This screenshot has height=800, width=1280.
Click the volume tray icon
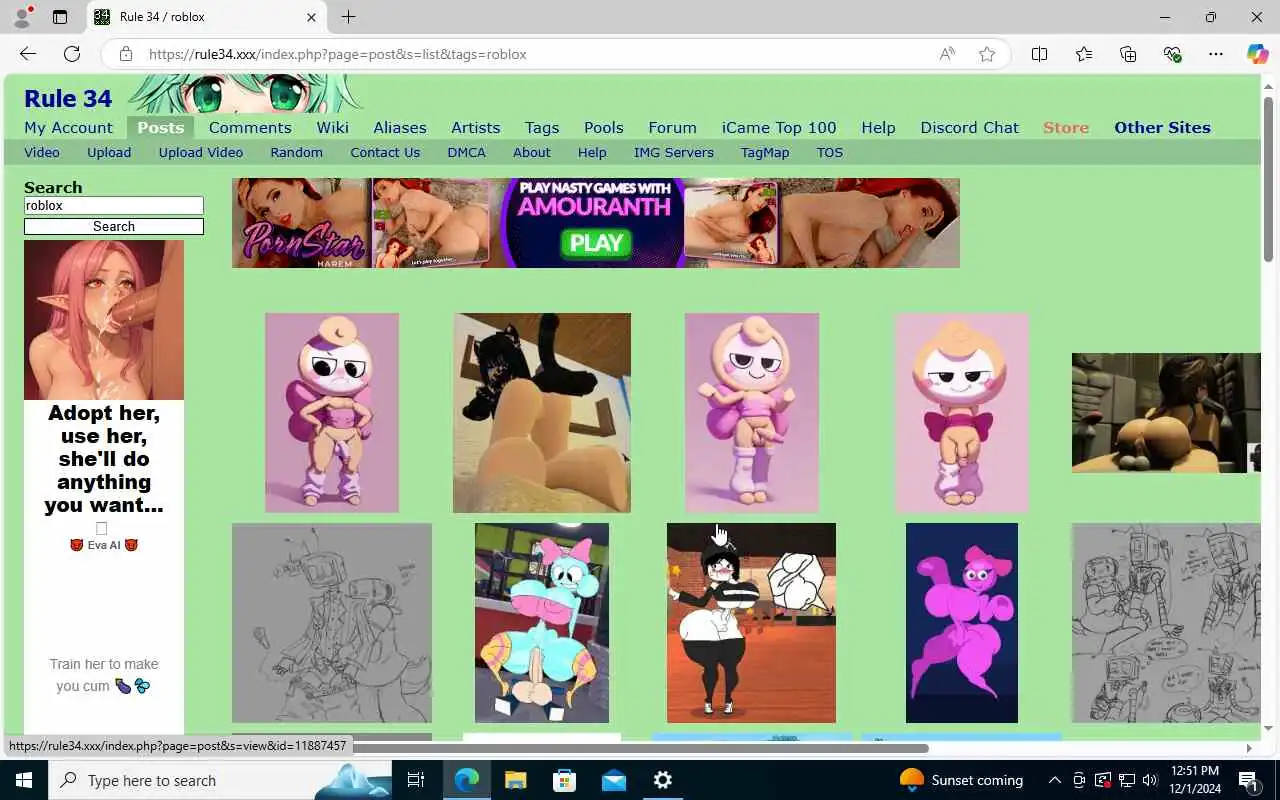coord(1150,780)
